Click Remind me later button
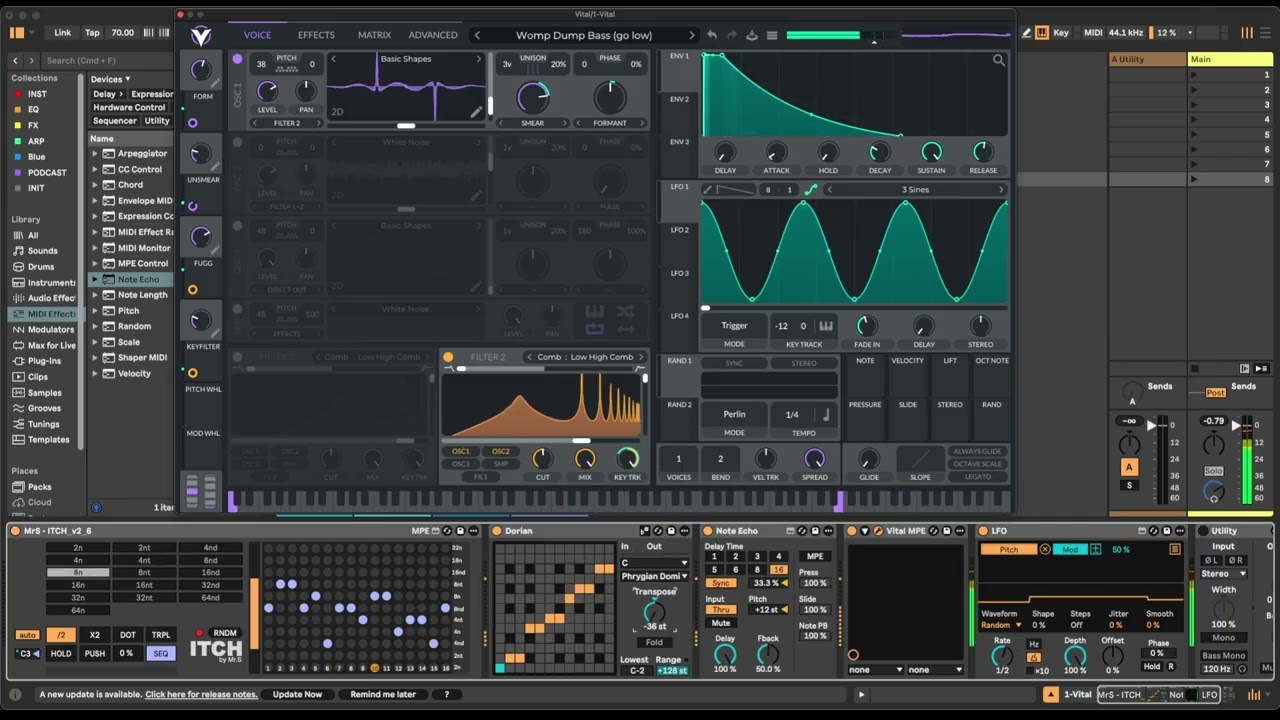This screenshot has width=1280, height=720. click(x=383, y=694)
